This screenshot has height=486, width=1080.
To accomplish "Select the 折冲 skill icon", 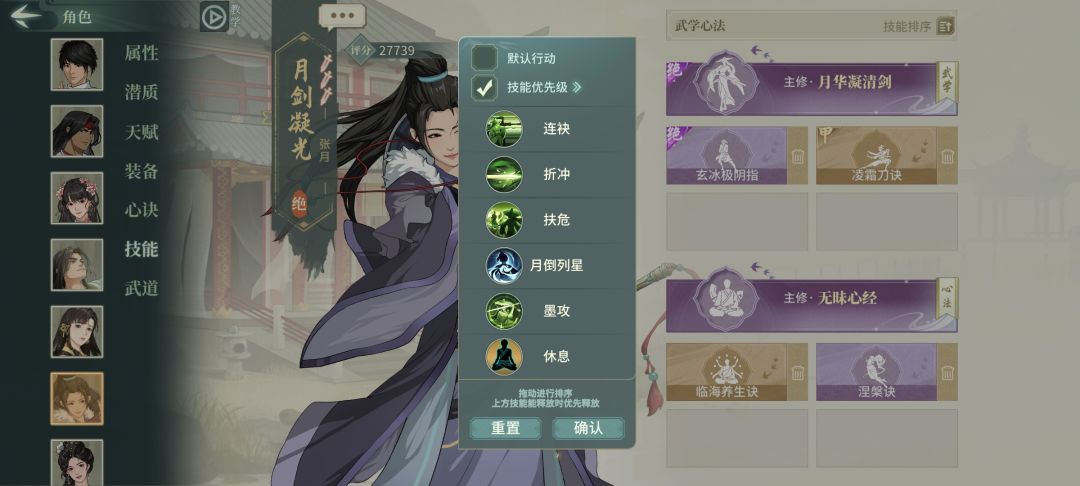I will 504,174.
